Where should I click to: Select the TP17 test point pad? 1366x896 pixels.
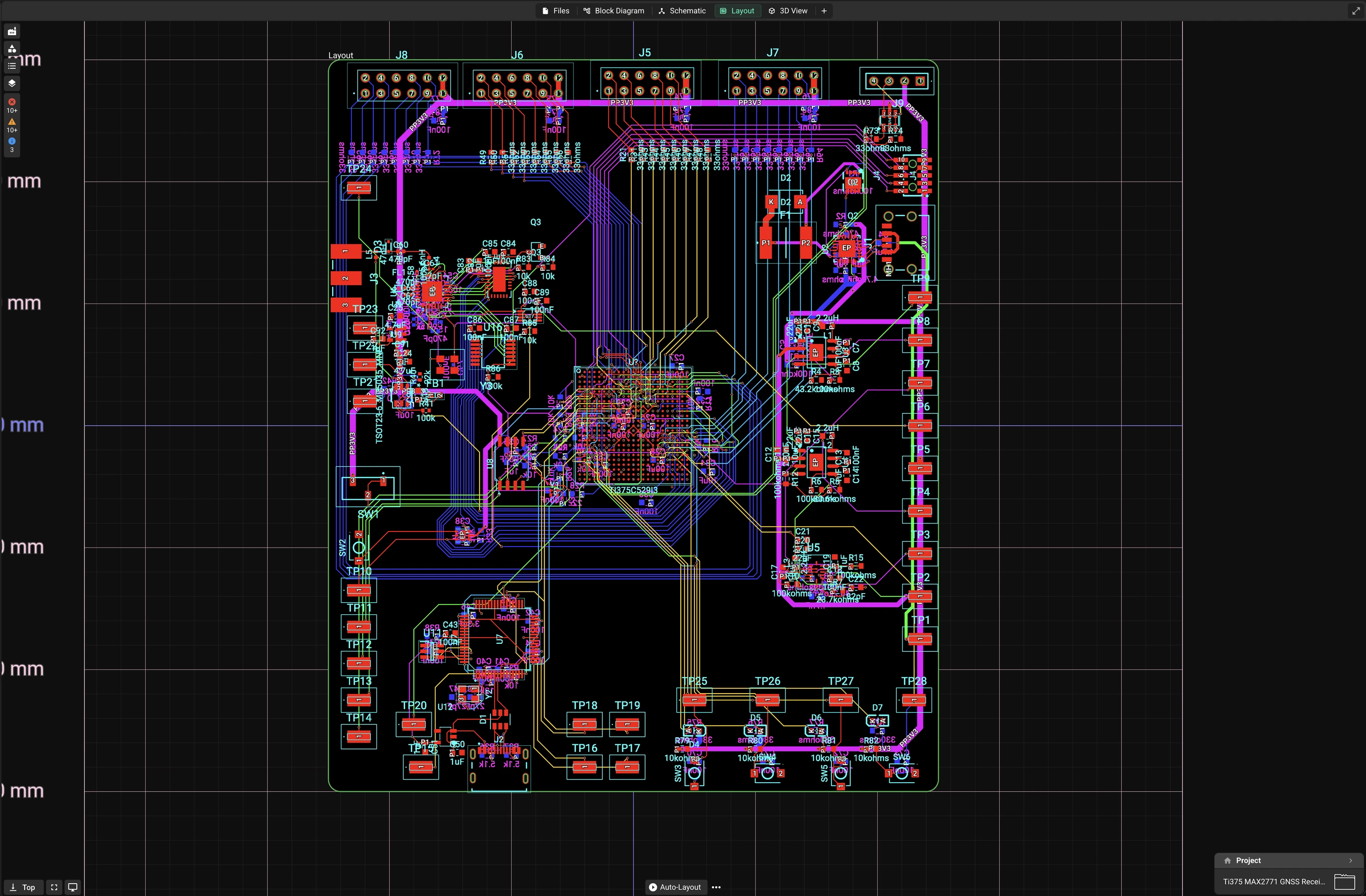[628, 767]
